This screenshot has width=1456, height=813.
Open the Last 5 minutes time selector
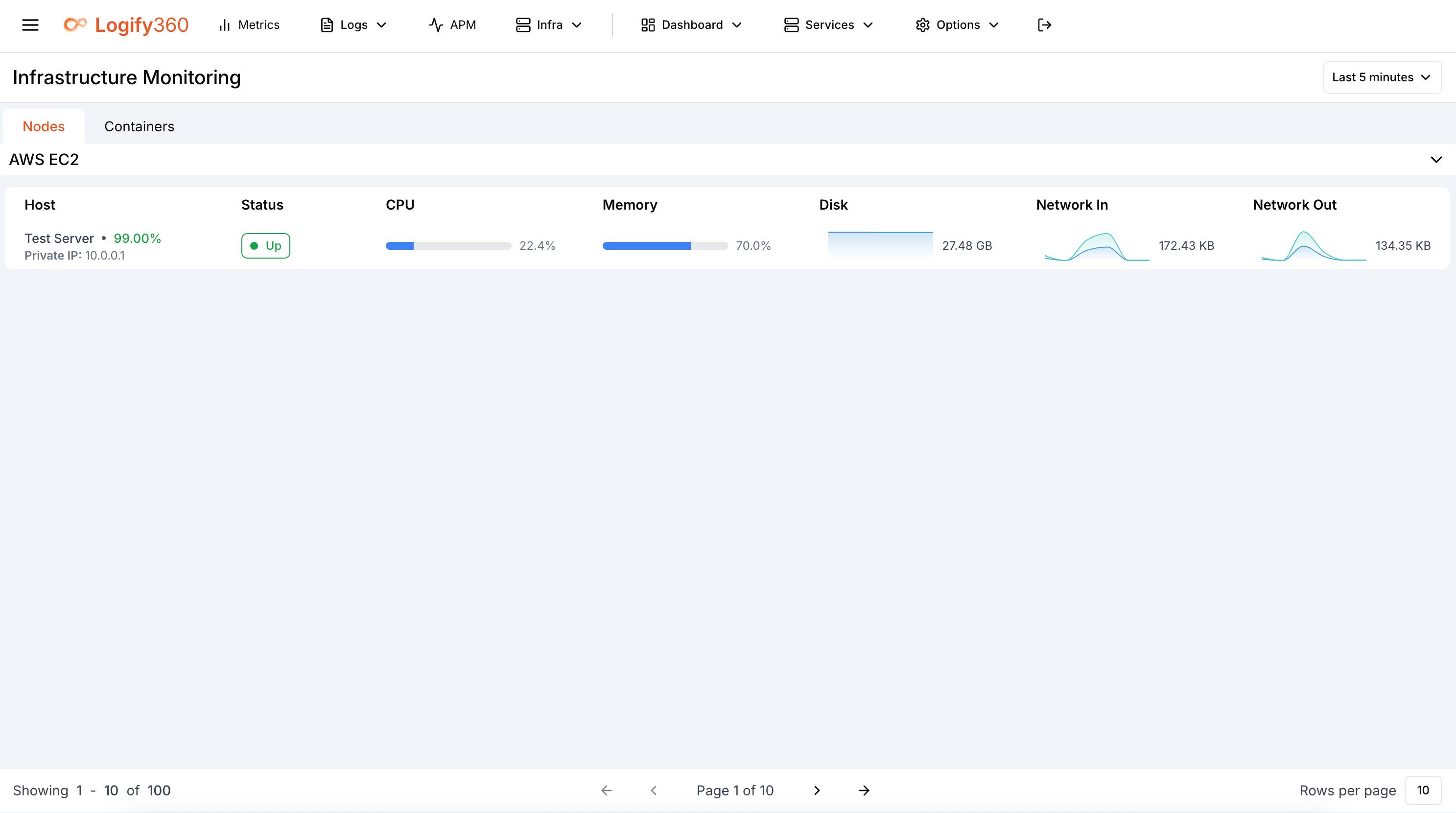(x=1382, y=77)
